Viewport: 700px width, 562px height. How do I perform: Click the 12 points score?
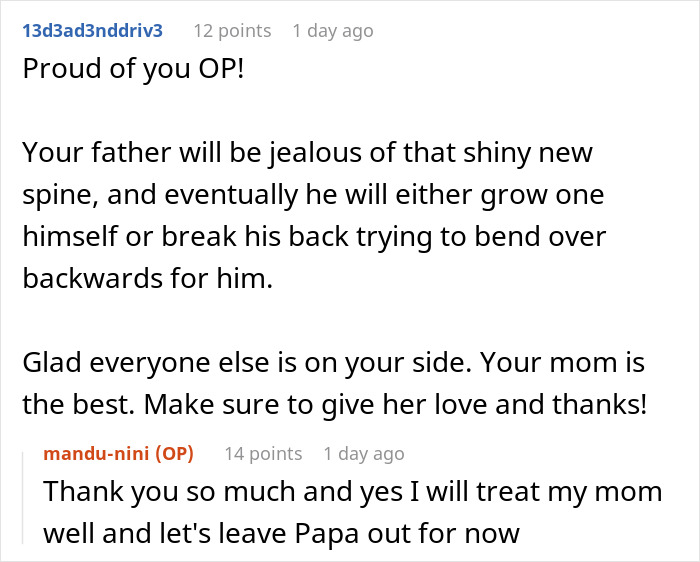click(231, 31)
